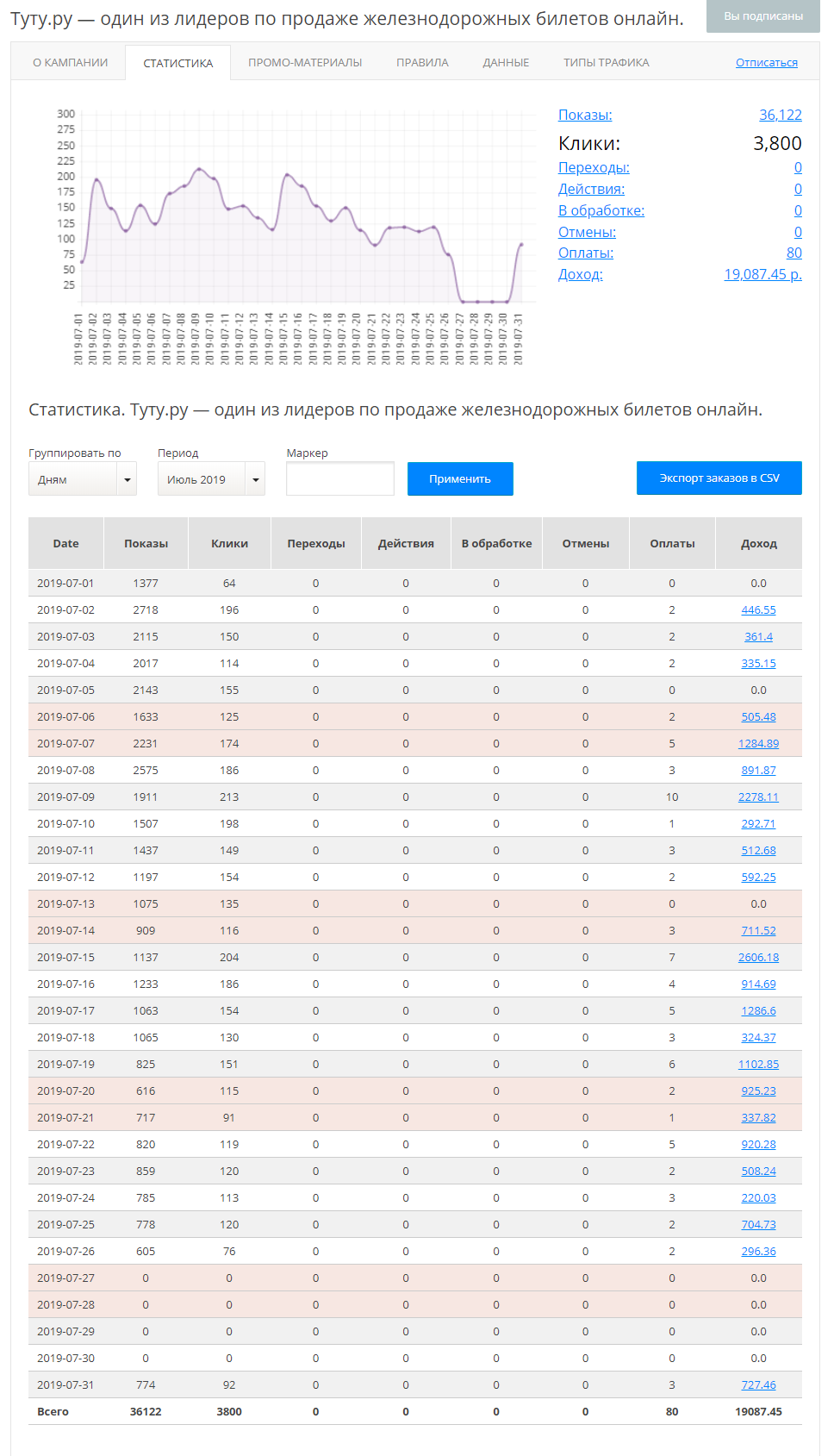
Task: Click the chart peak point at 2019-07-09
Action: tap(199, 169)
